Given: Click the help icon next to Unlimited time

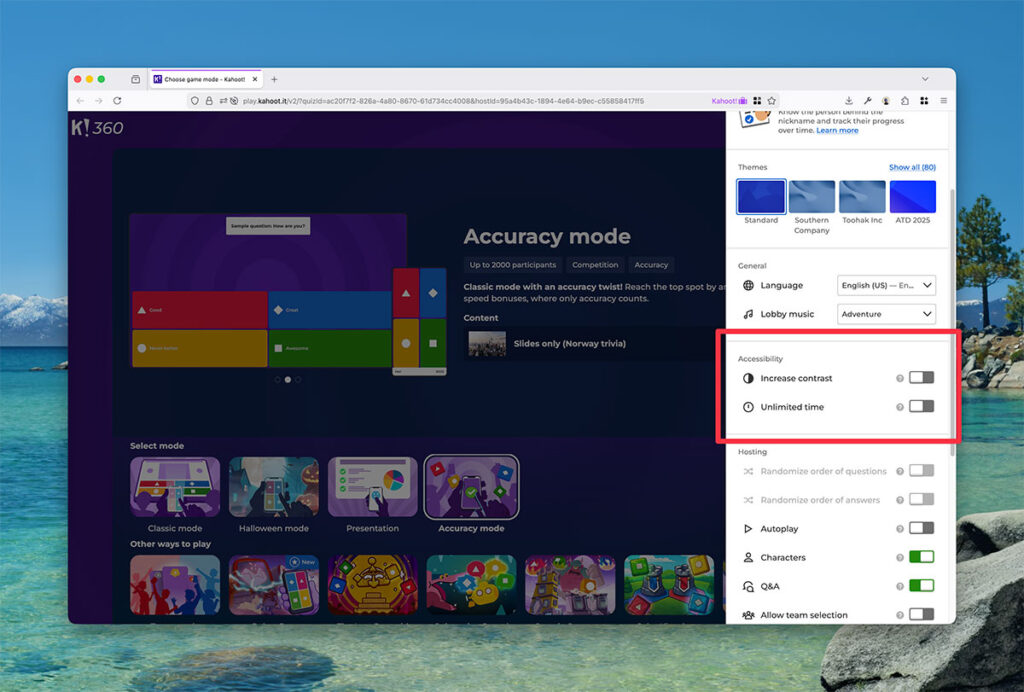Looking at the screenshot, I should (901, 407).
